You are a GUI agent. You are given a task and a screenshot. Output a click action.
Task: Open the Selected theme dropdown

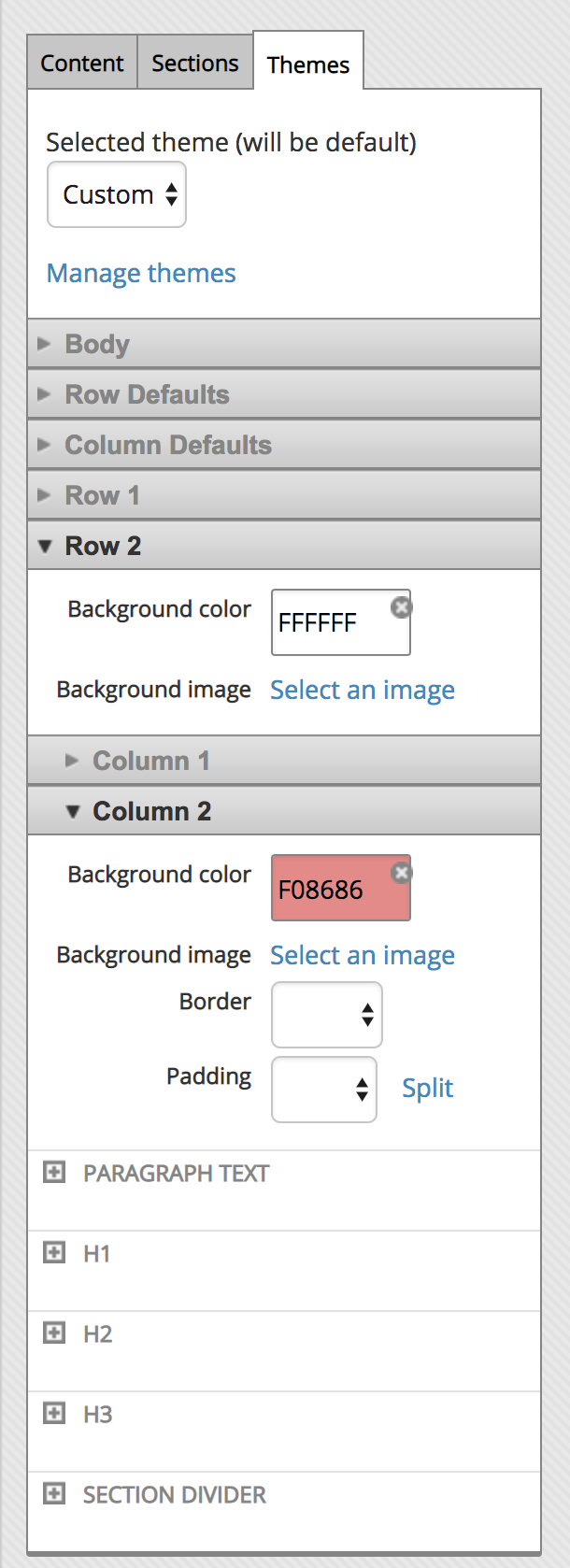coord(116,193)
